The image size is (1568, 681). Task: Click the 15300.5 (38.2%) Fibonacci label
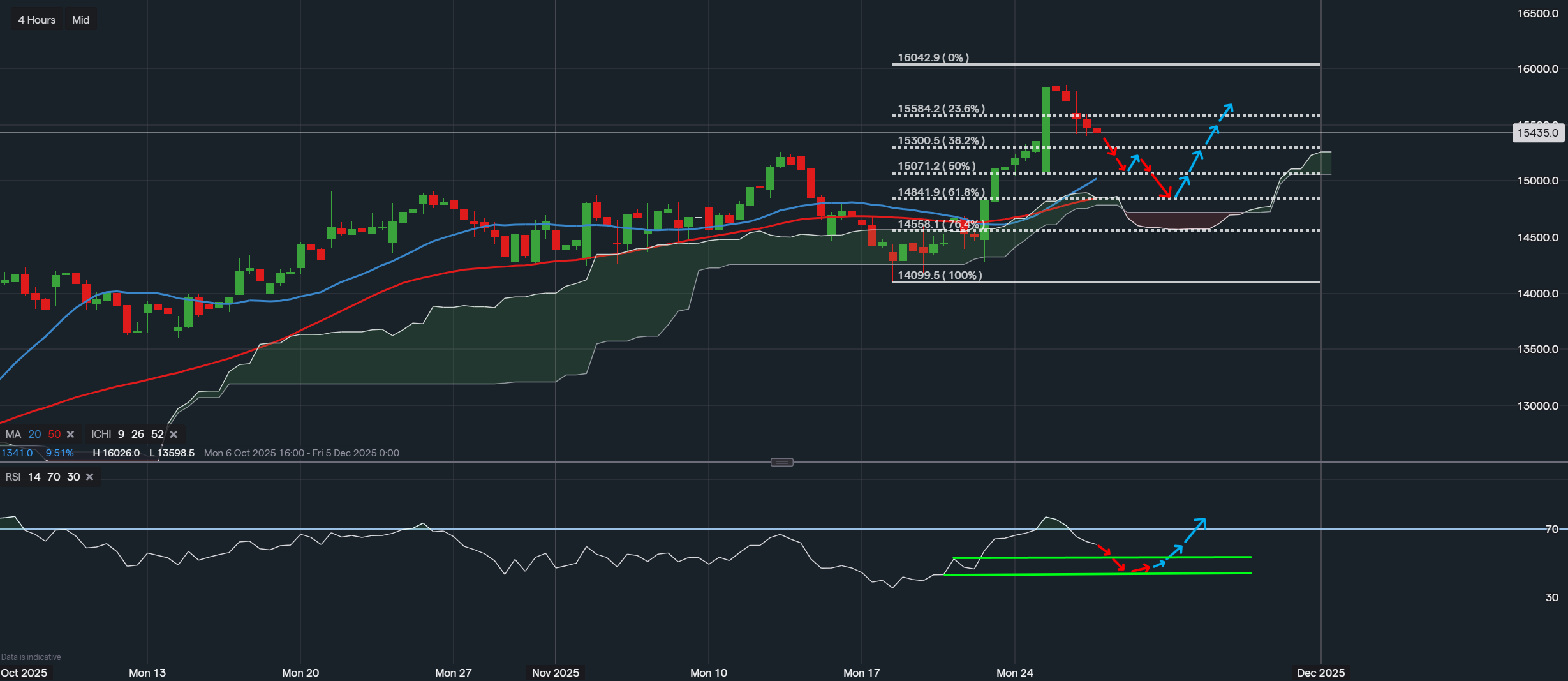(x=941, y=140)
